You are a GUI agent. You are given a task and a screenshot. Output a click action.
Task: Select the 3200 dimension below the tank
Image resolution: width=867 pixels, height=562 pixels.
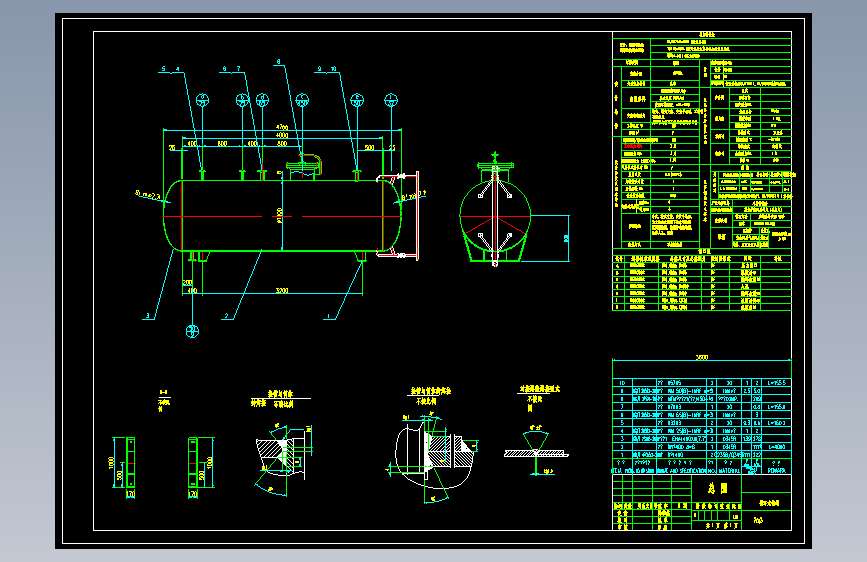pos(281,290)
